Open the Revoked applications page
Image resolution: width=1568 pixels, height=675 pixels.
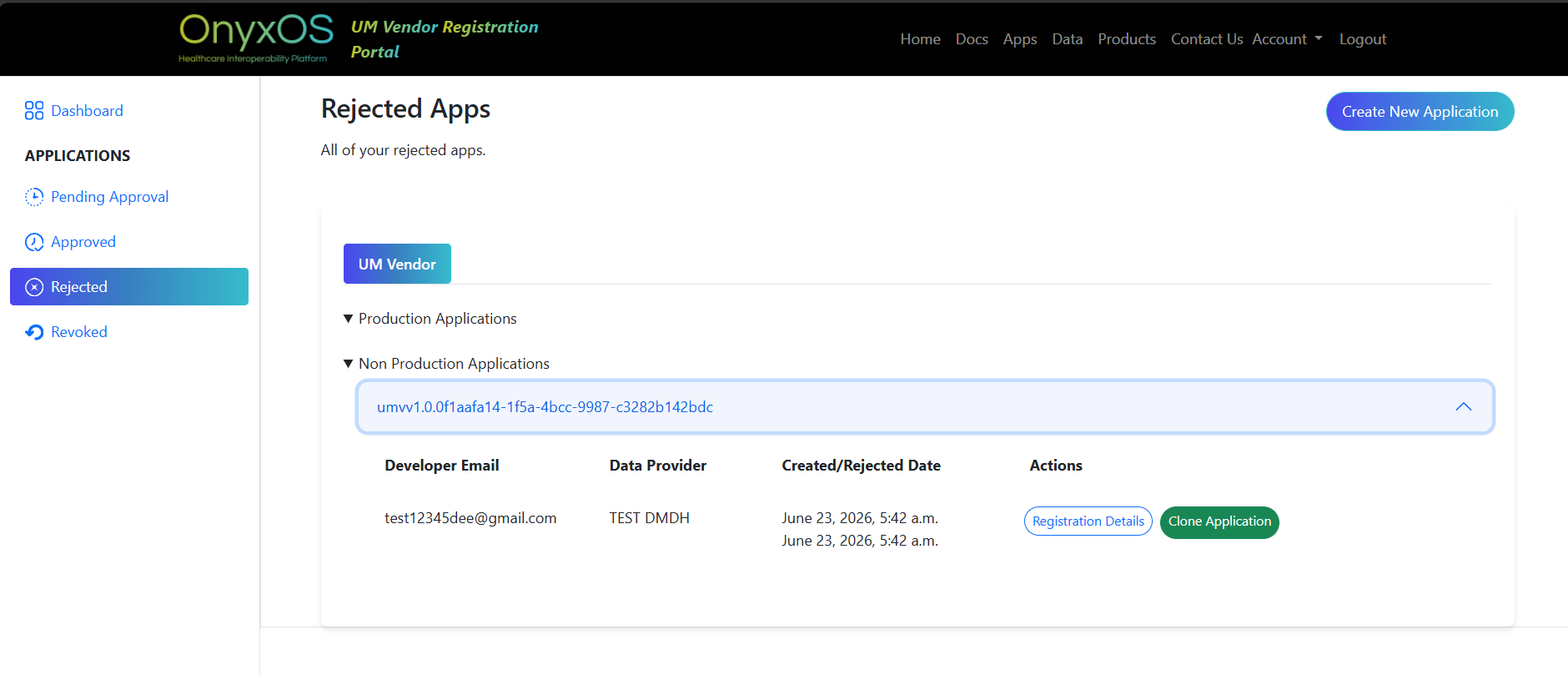pyautogui.click(x=79, y=332)
